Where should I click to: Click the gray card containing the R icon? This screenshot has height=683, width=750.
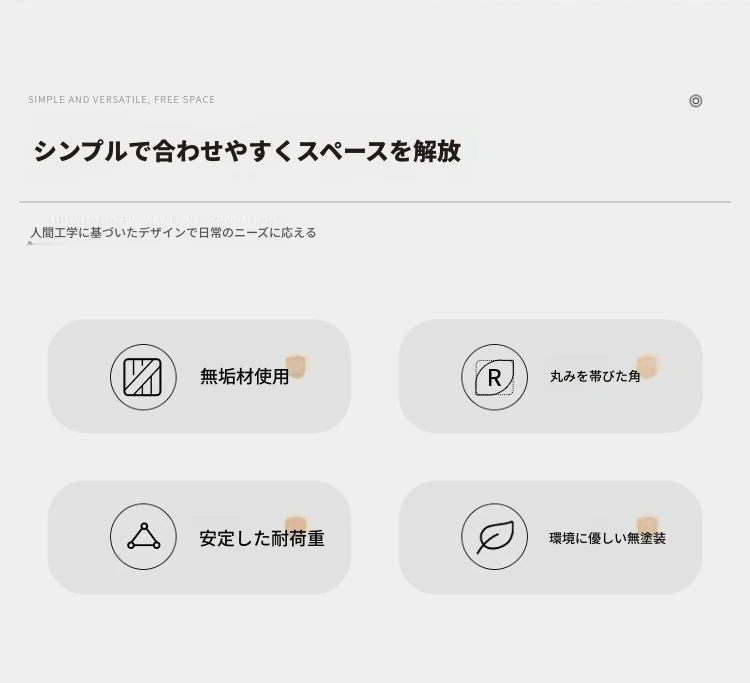[550, 376]
